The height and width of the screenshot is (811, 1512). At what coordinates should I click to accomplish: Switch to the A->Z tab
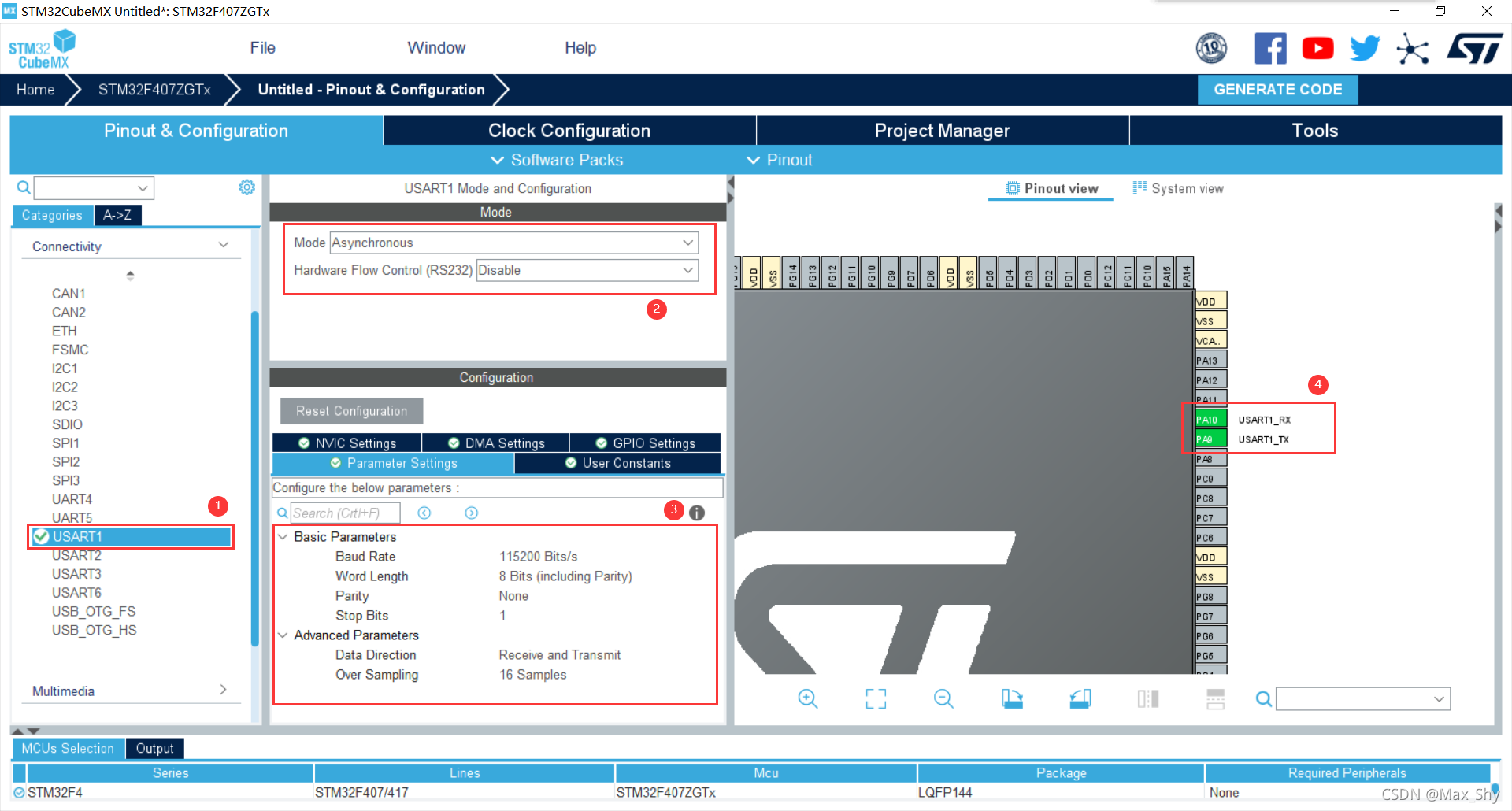pos(117,215)
